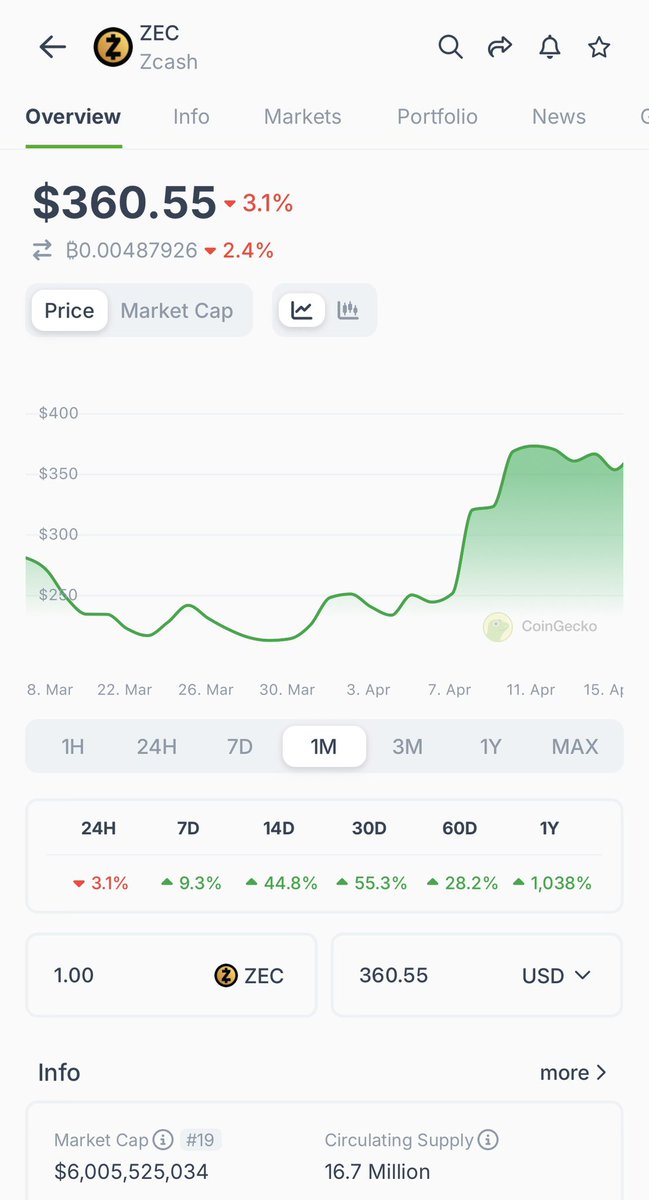Tap the Circulating Supply info icon

coord(488,1140)
